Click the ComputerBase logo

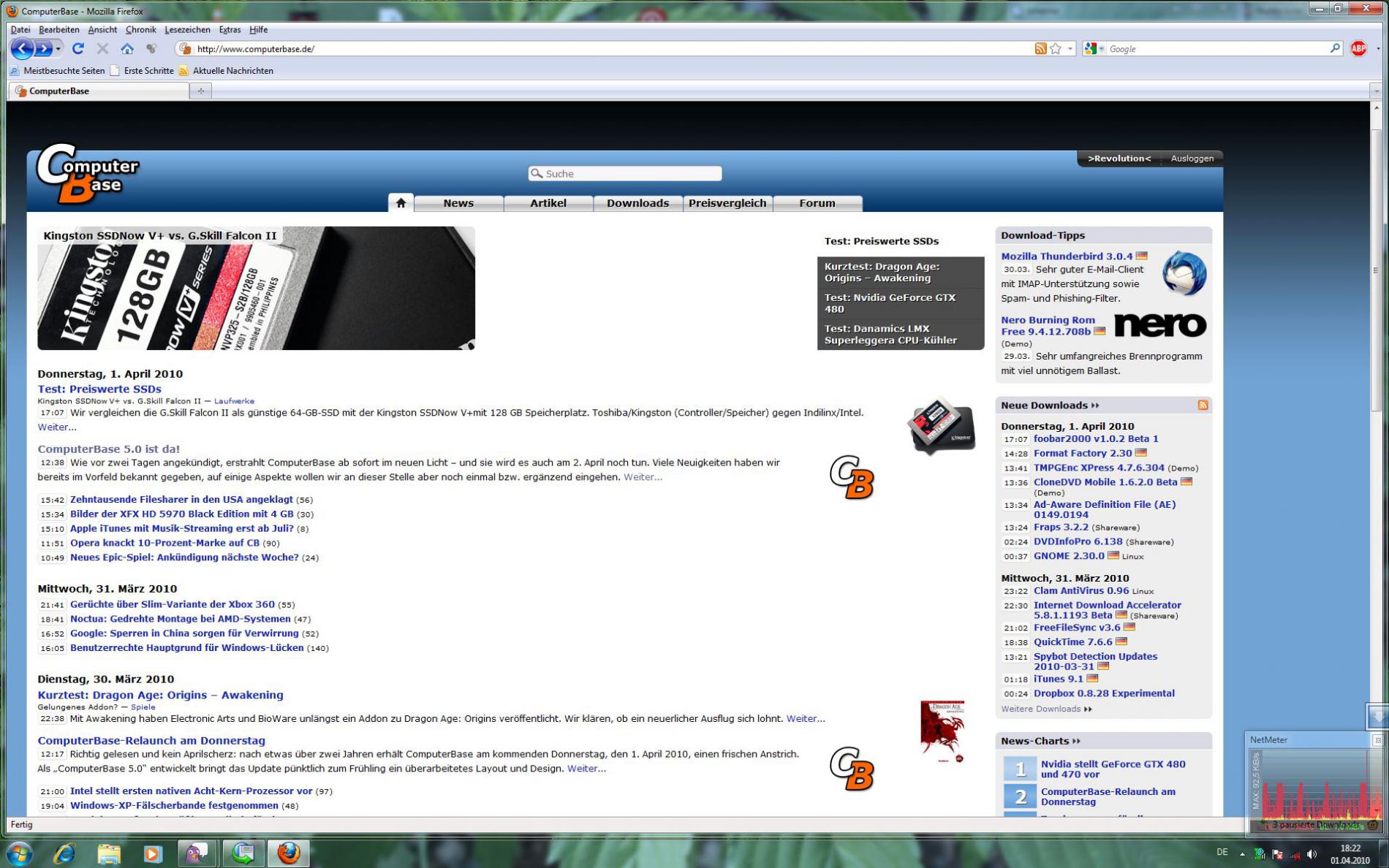pyautogui.click(x=88, y=172)
